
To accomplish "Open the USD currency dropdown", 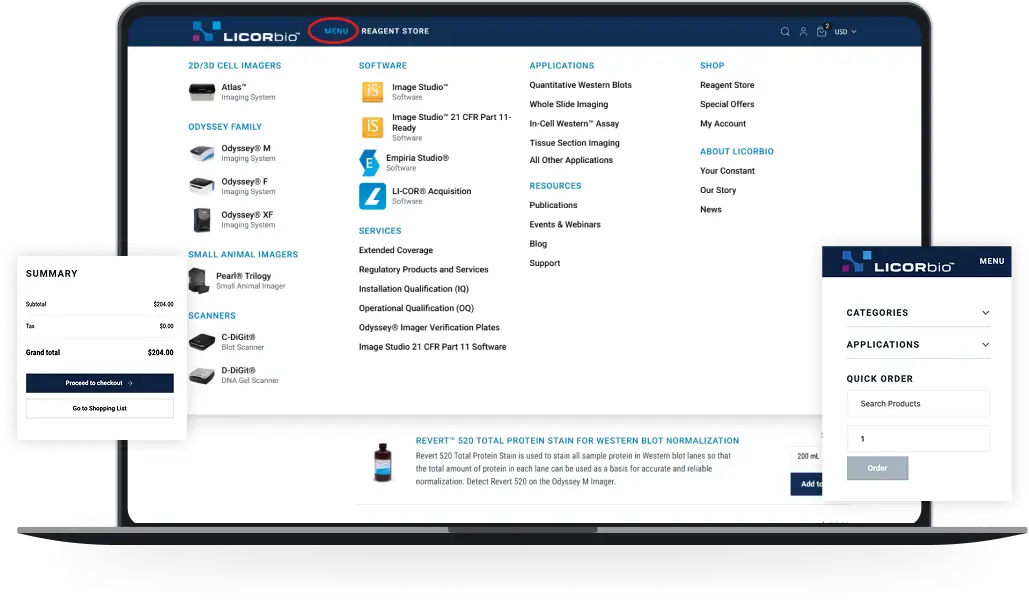I will [845, 32].
